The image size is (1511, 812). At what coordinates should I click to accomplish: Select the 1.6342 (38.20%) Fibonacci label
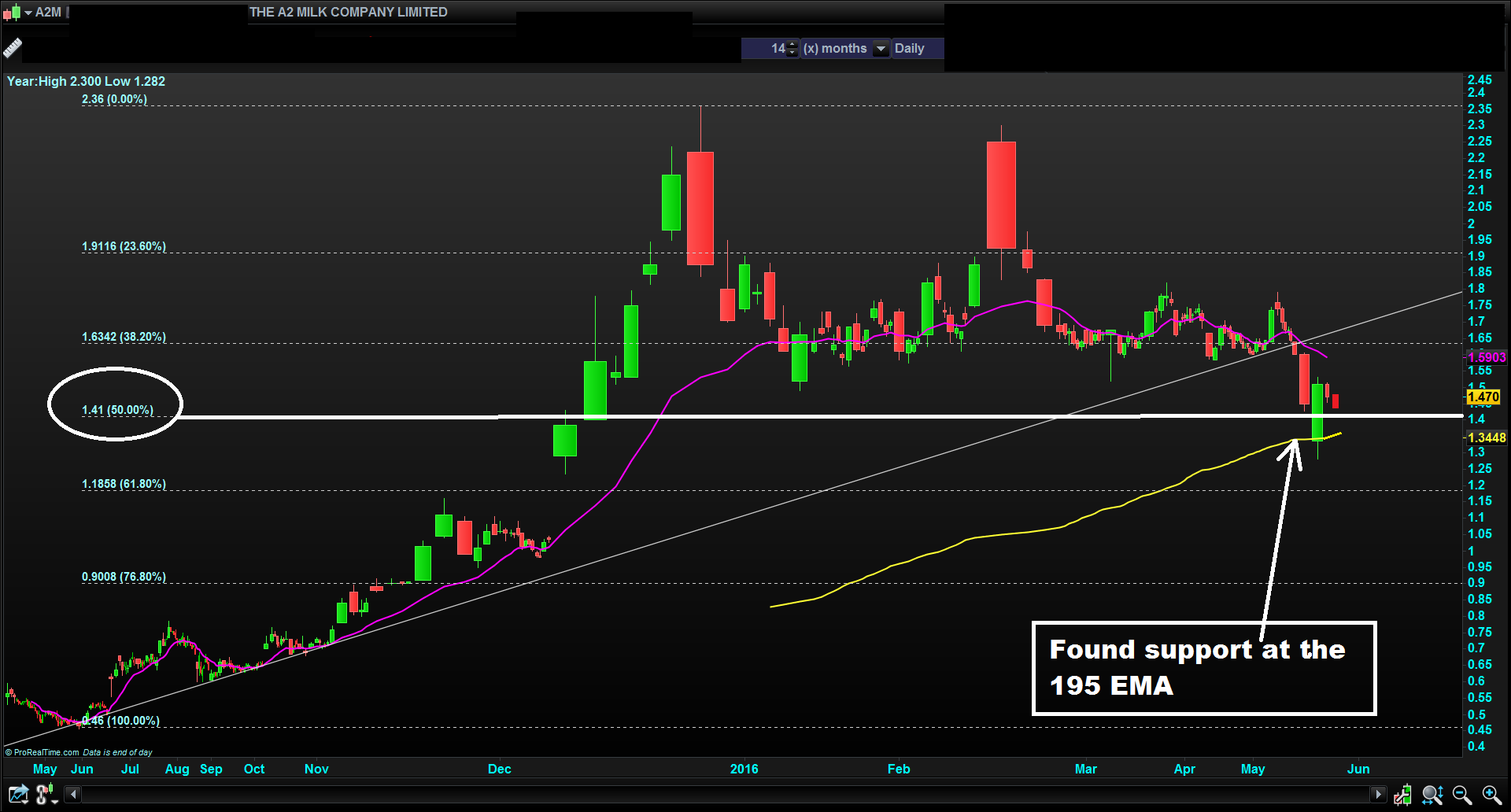(x=124, y=337)
